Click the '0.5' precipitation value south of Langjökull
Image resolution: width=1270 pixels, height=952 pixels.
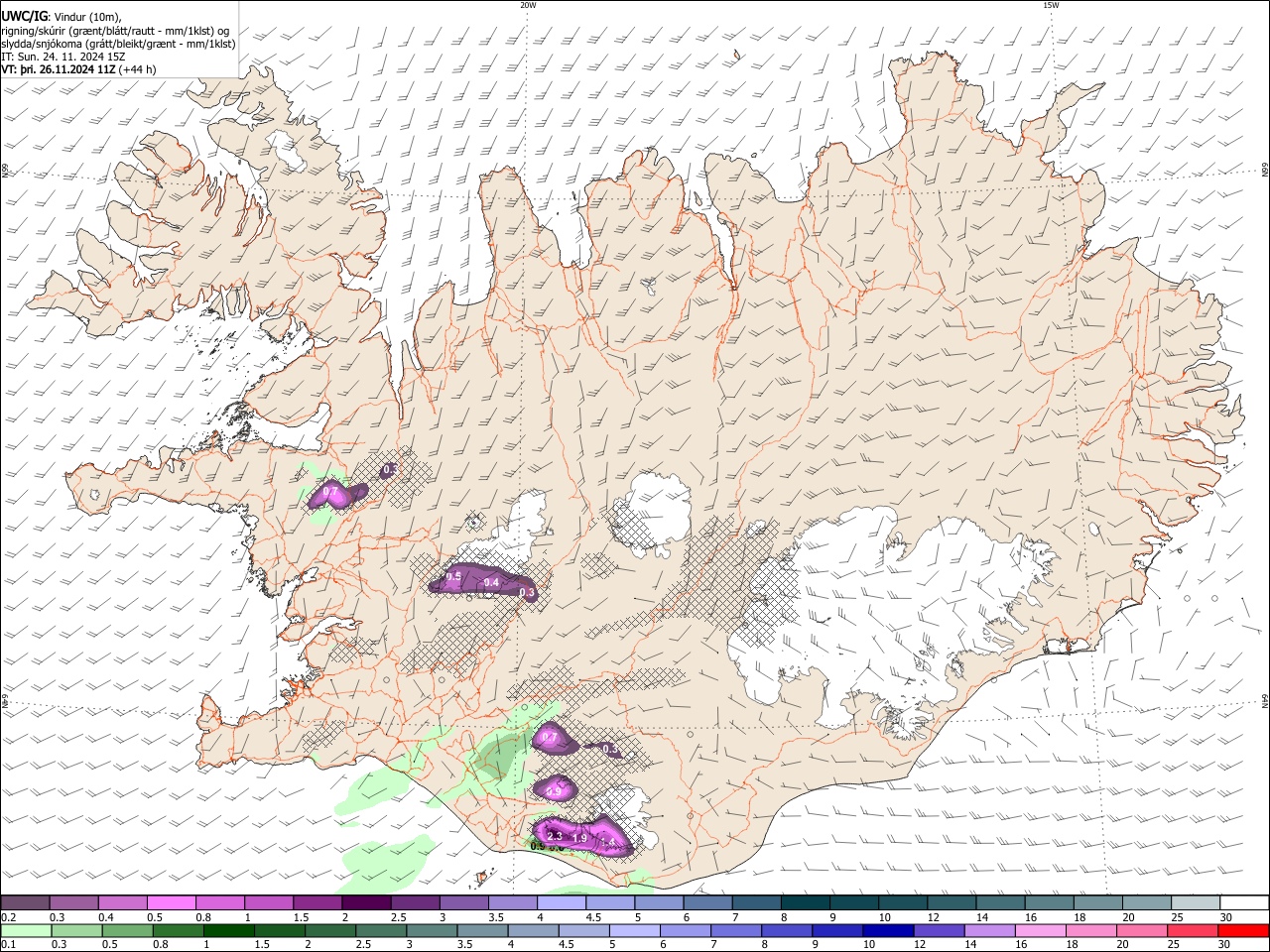coord(454,576)
